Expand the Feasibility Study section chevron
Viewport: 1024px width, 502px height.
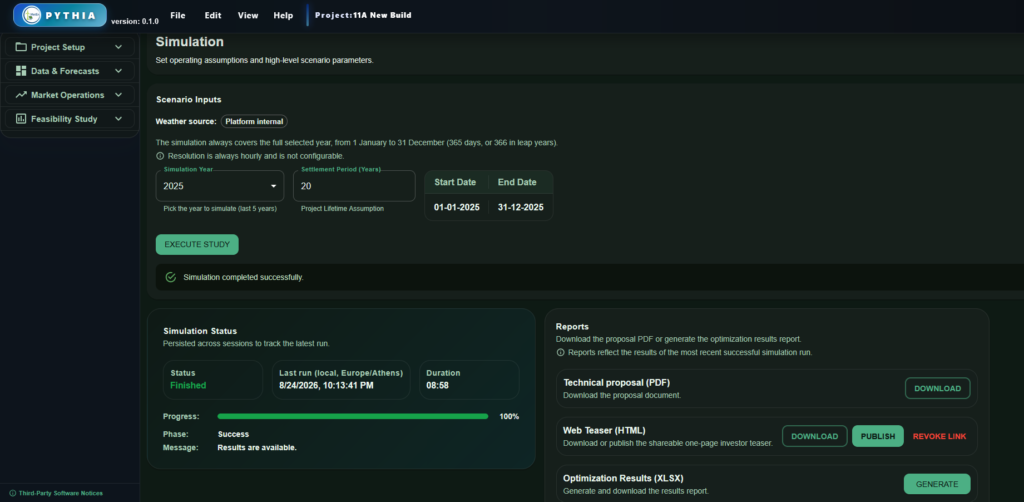point(118,119)
